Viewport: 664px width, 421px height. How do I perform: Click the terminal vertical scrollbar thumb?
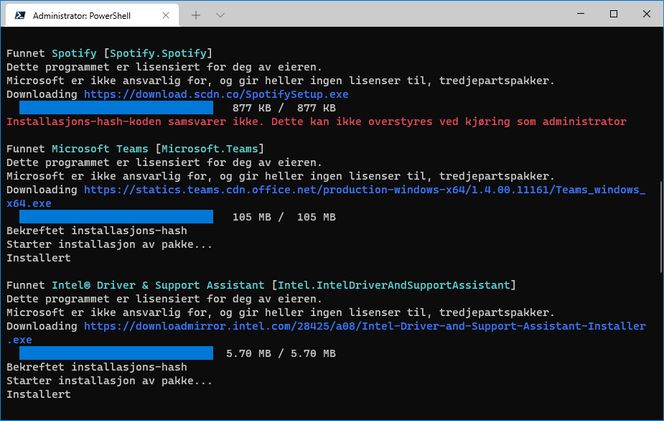pos(661,227)
